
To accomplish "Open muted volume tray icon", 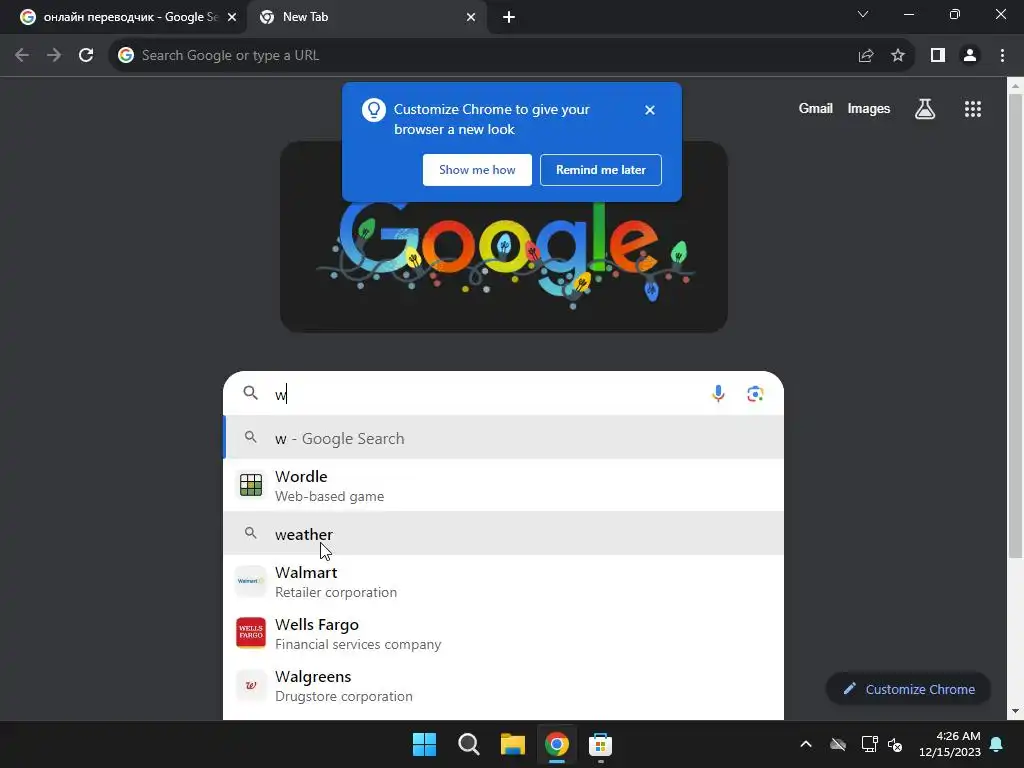I will point(895,744).
